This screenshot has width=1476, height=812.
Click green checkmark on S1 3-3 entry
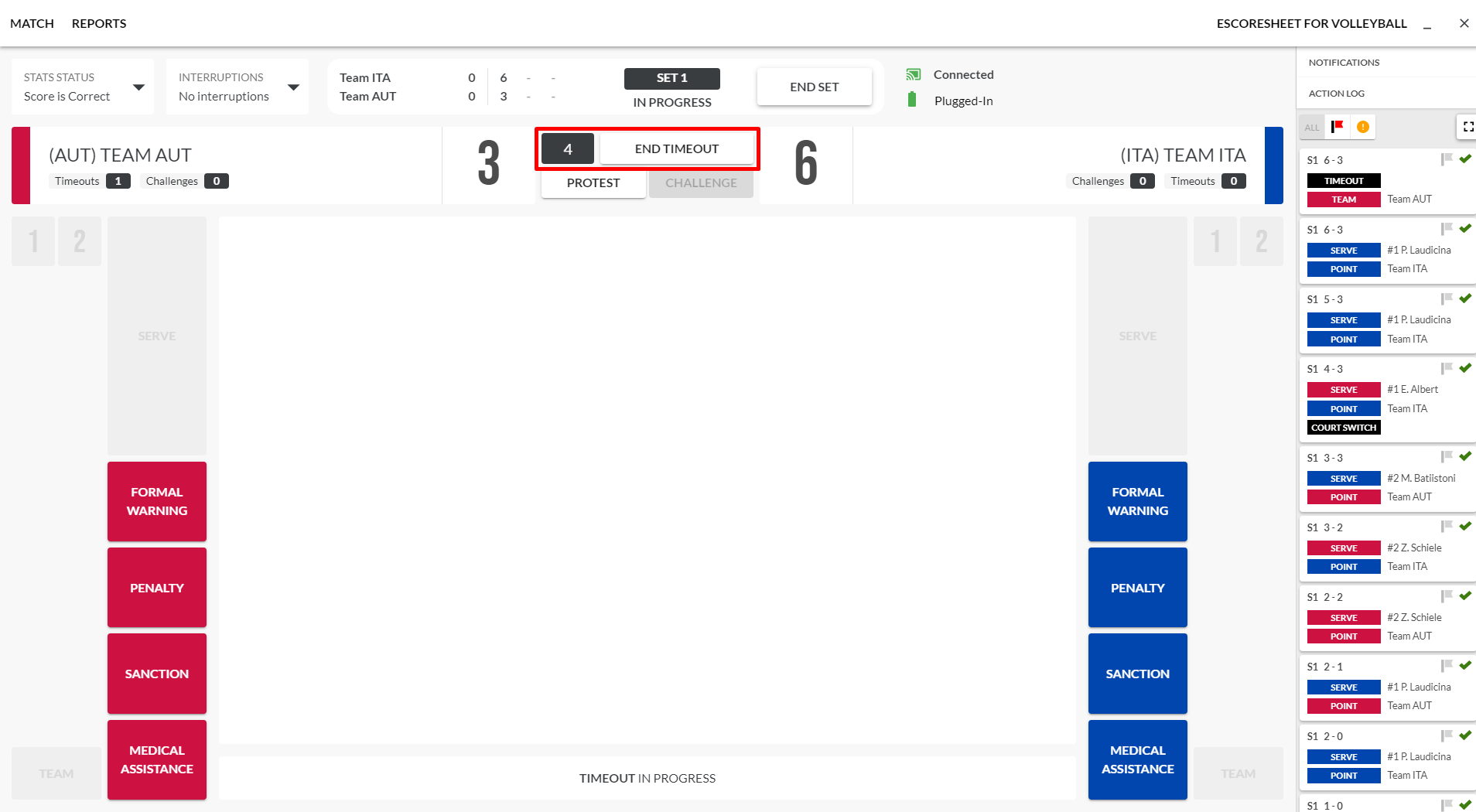[x=1465, y=456]
